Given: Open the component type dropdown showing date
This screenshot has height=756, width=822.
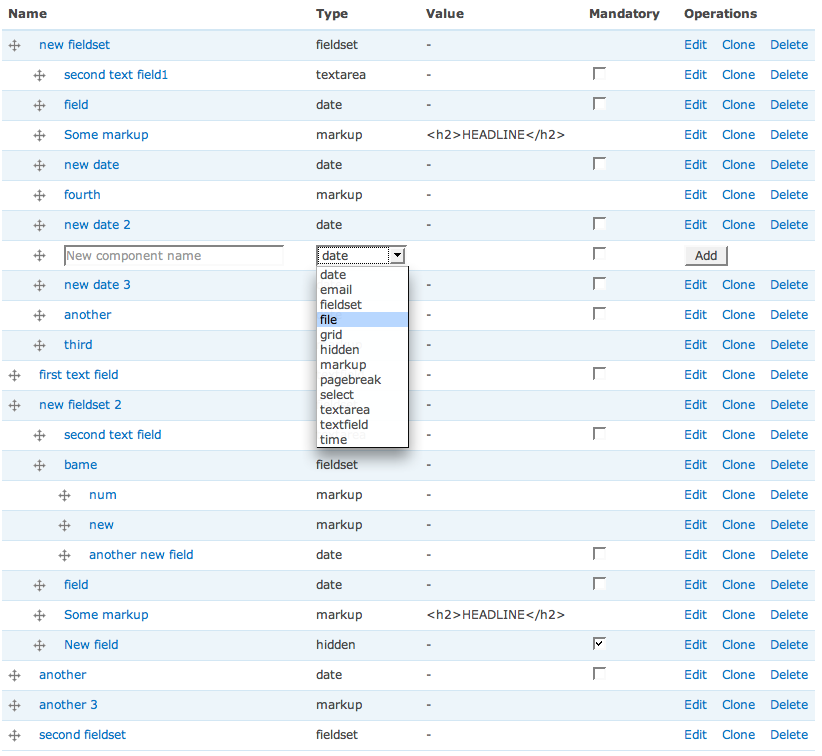Looking at the screenshot, I should click(x=361, y=255).
